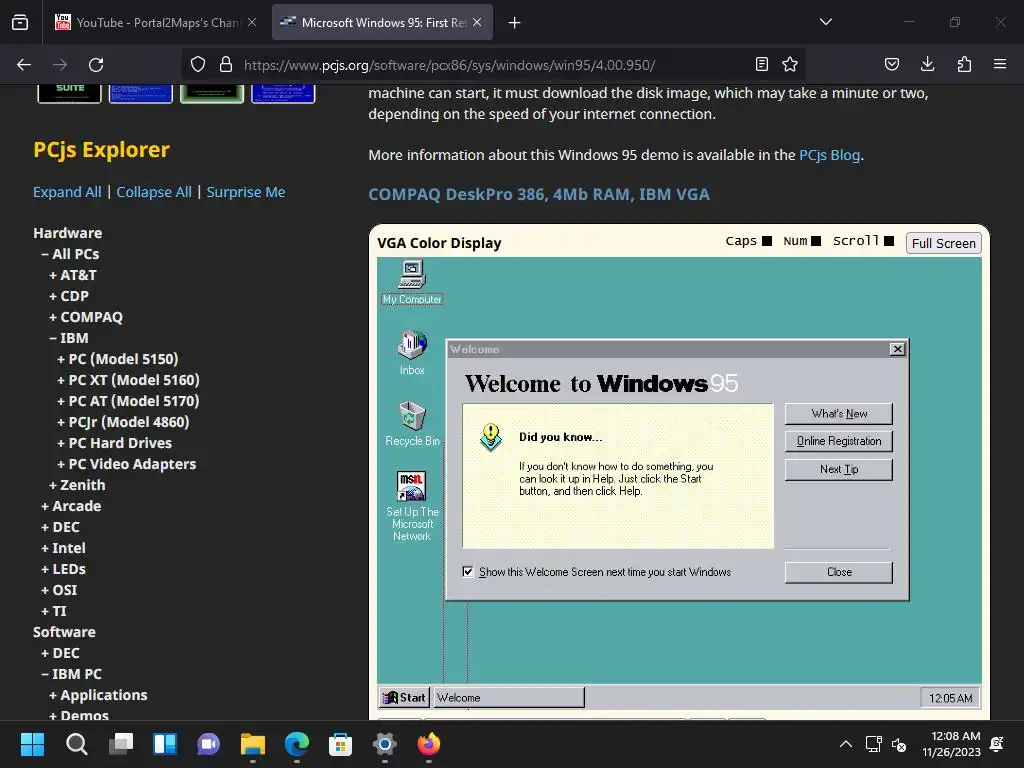Expand the Arcade tree node
The image size is (1024, 768).
tap(71, 506)
